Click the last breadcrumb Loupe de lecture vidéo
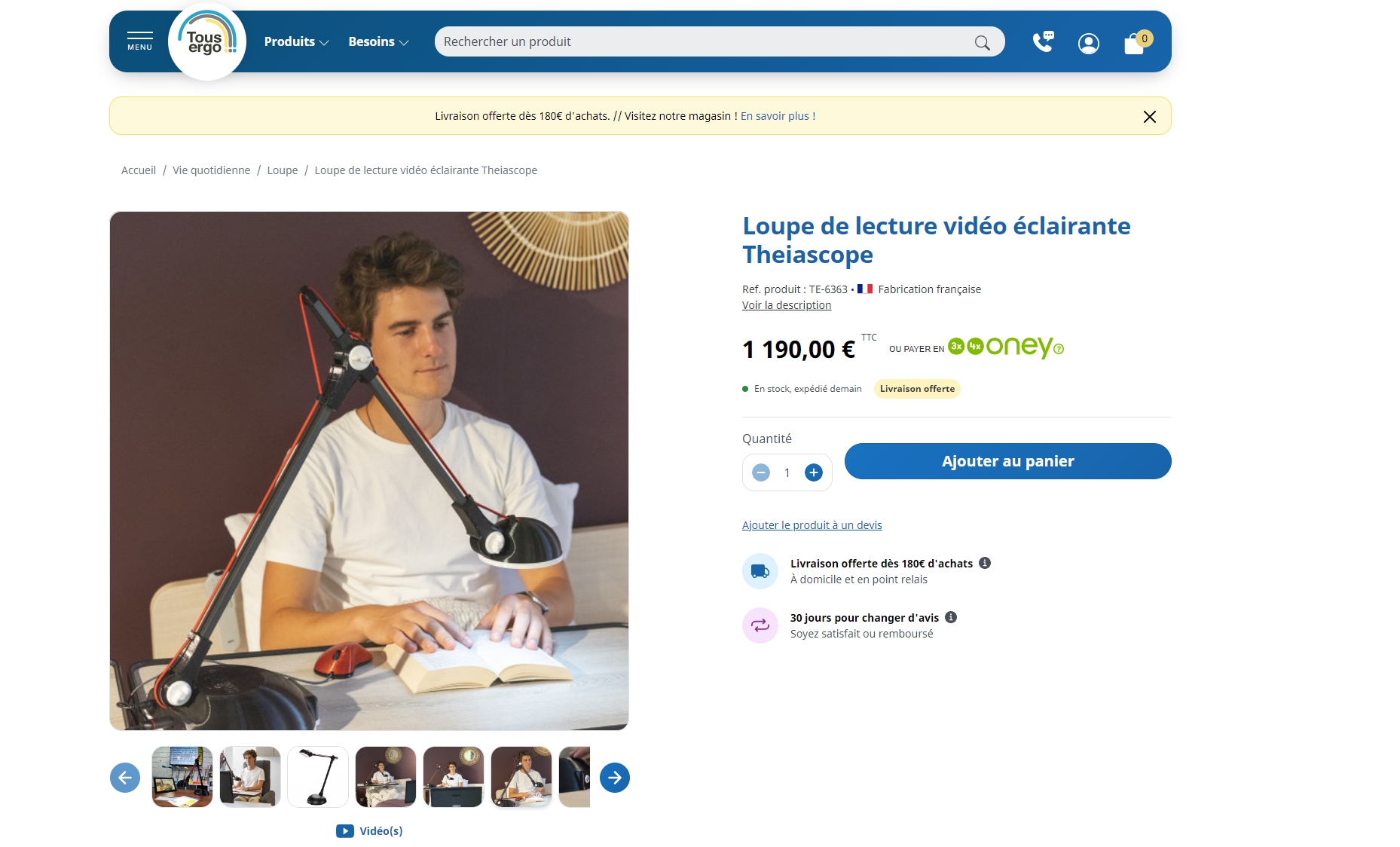 (x=426, y=170)
